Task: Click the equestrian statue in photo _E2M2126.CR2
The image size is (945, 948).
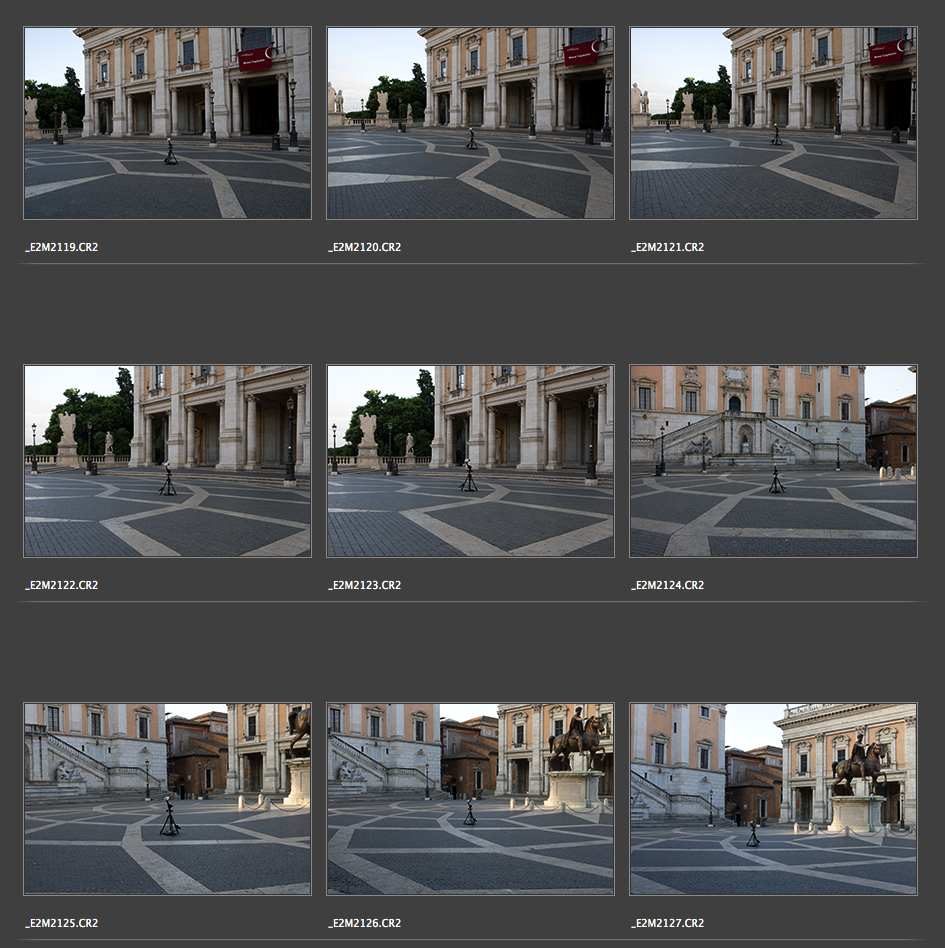Action: coord(575,740)
